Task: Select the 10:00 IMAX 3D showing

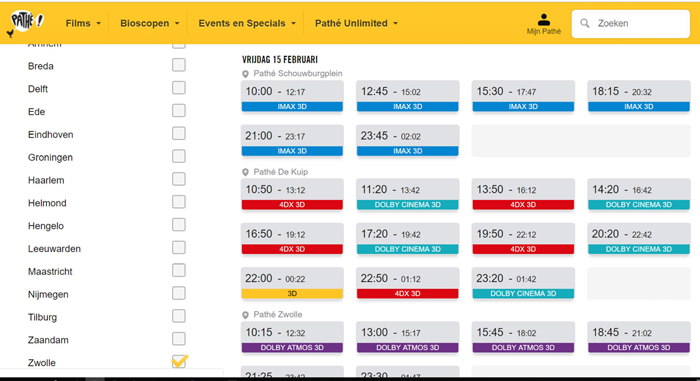Action: (x=292, y=96)
